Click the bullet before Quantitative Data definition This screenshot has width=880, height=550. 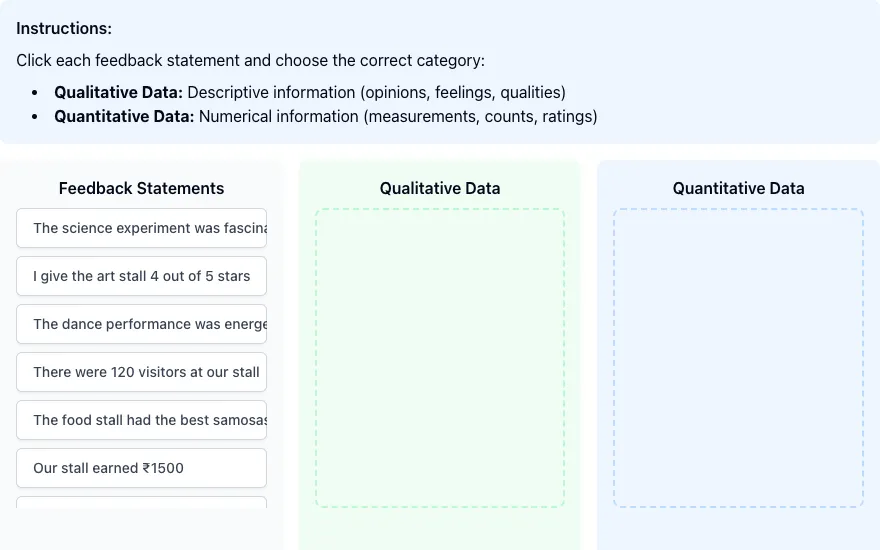[x=35, y=117]
